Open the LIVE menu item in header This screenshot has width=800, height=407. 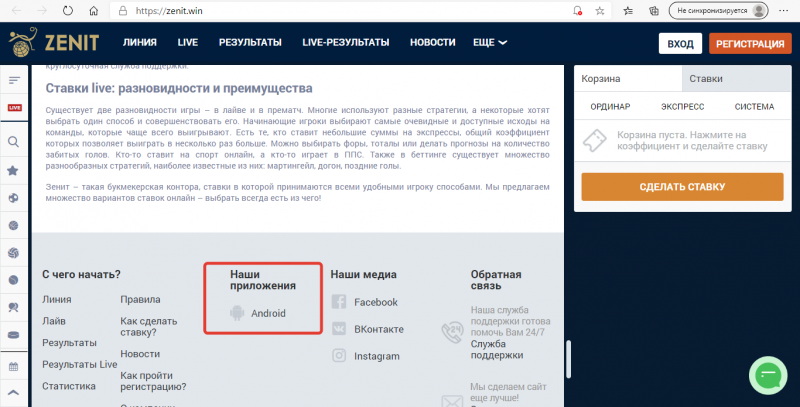pos(188,42)
